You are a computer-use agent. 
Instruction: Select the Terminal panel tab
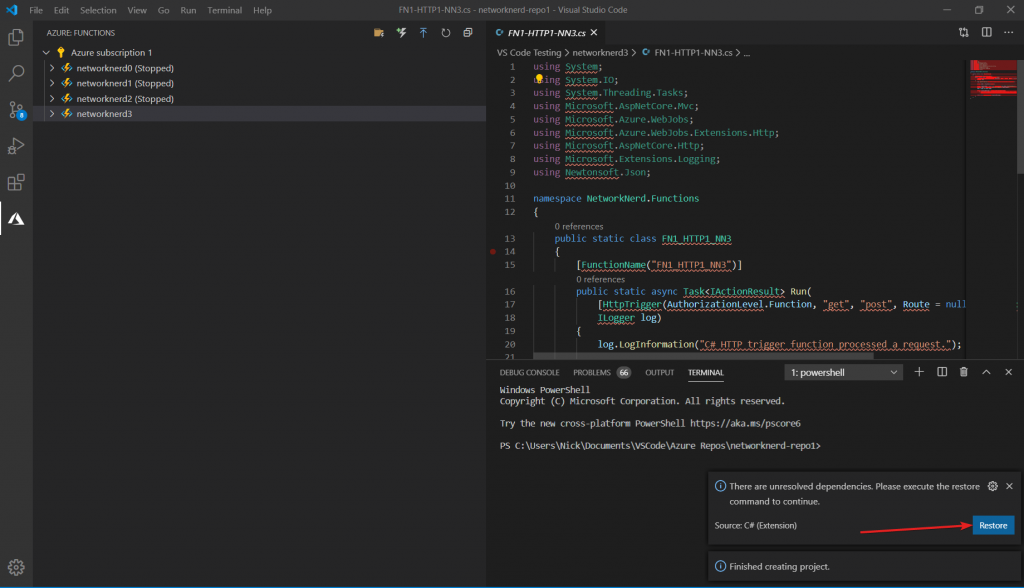tap(705, 372)
